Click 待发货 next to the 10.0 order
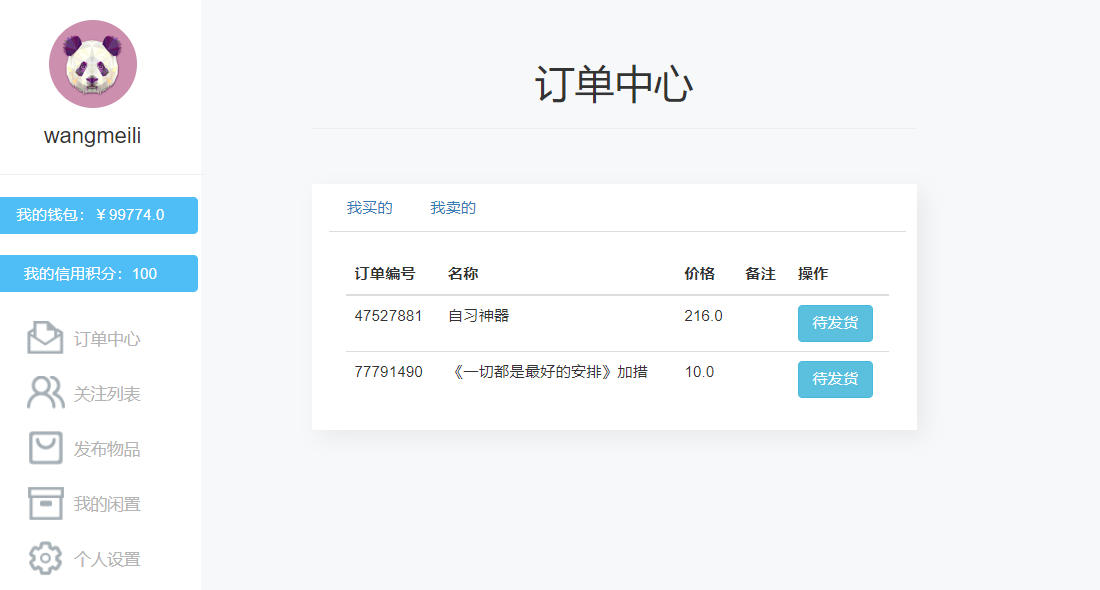This screenshot has width=1100, height=590. point(835,379)
